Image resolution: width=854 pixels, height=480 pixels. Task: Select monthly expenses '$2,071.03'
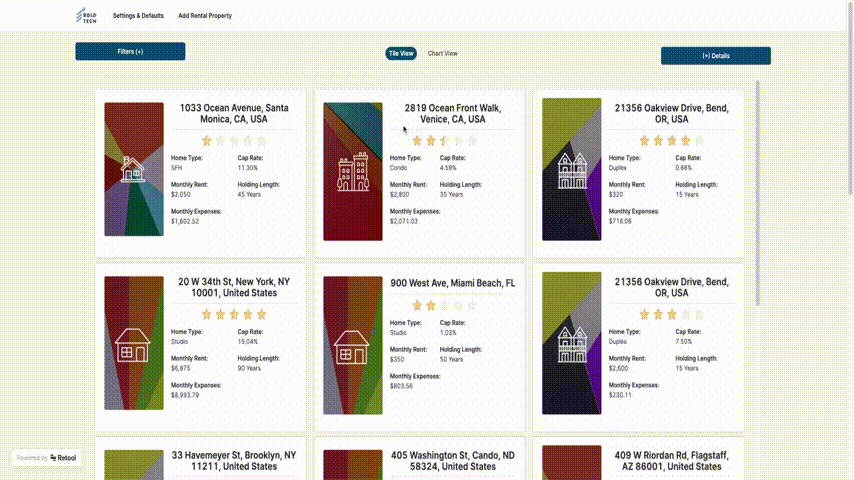(404, 221)
